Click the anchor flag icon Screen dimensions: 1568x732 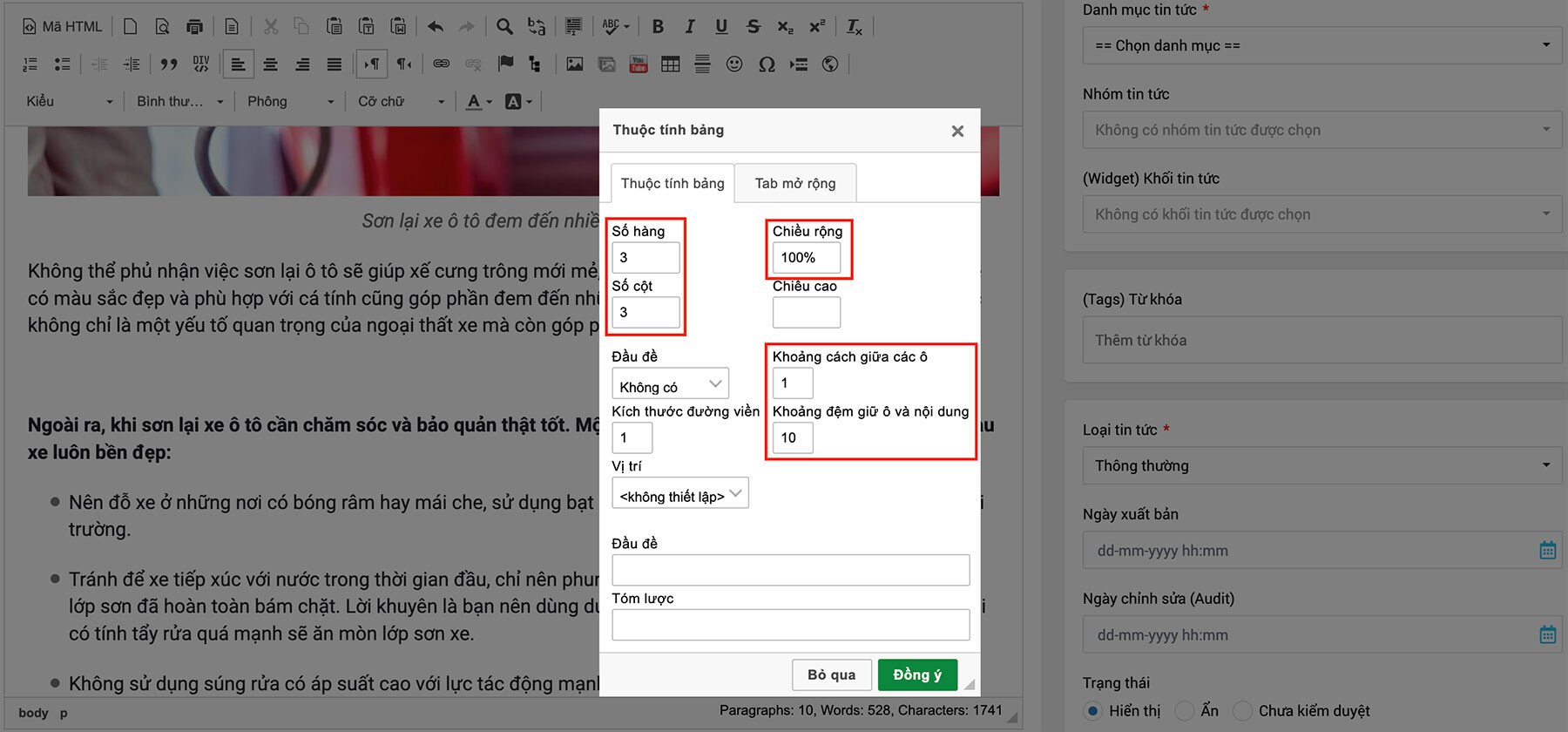tap(505, 64)
